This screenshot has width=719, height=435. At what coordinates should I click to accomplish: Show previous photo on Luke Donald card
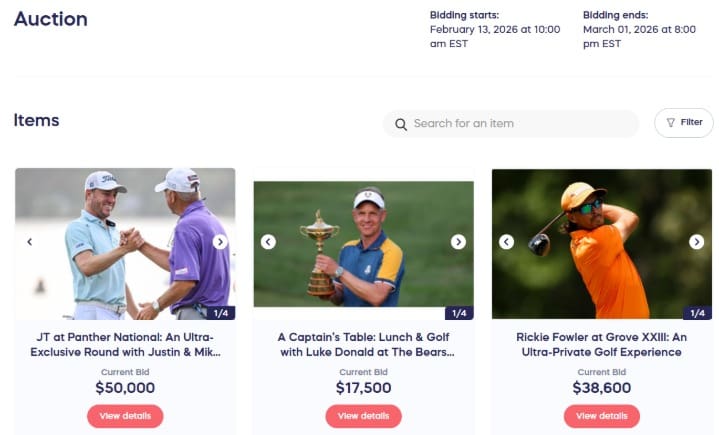(268, 242)
